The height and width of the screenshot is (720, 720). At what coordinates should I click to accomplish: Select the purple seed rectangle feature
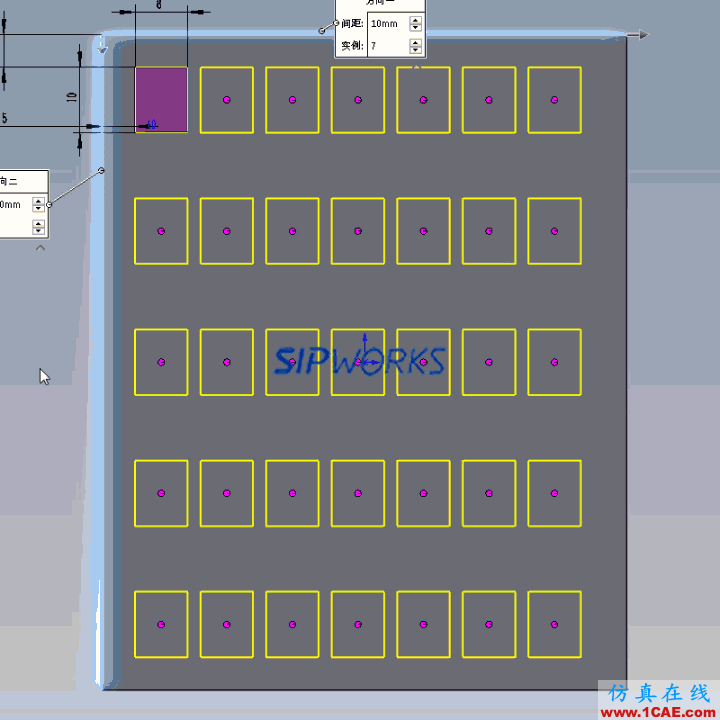[x=161, y=100]
